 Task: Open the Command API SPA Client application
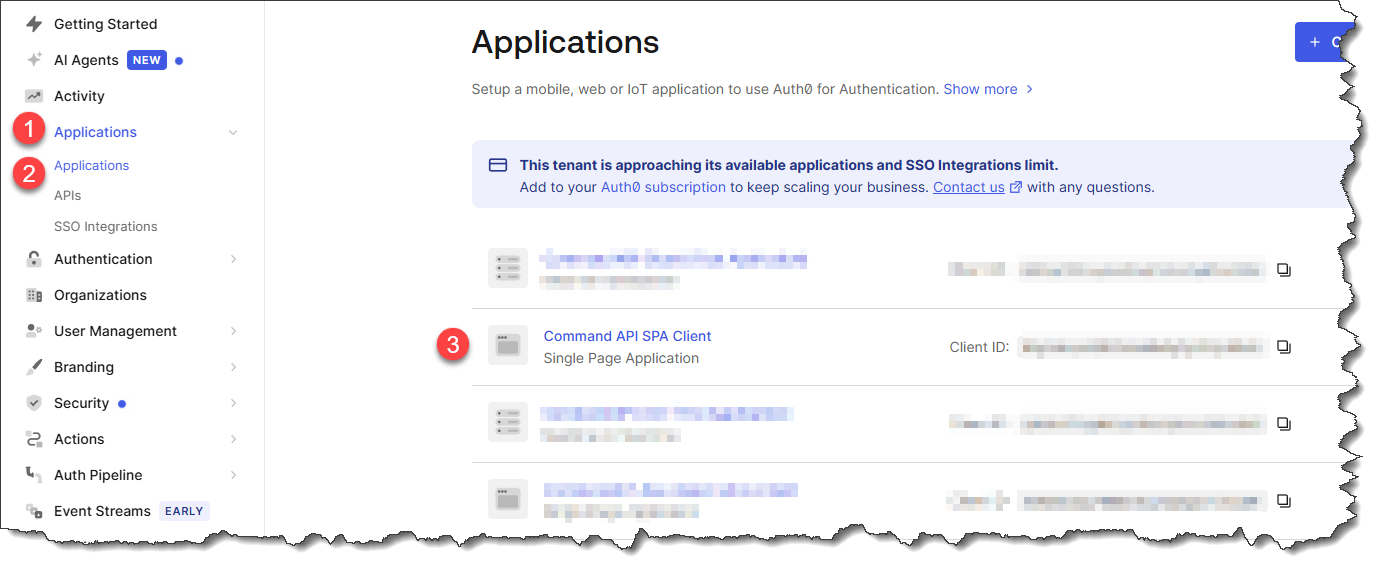tap(627, 336)
